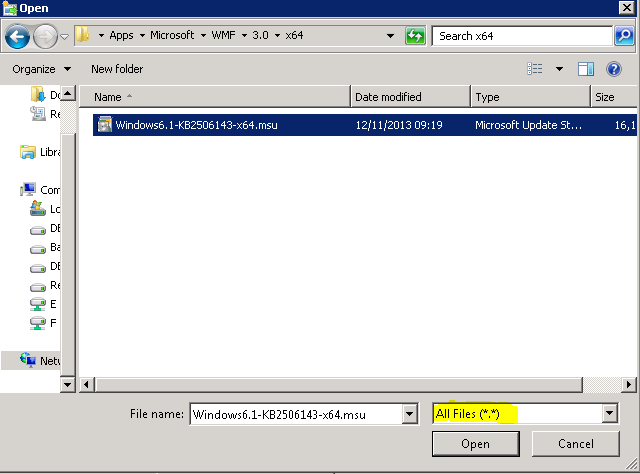
Task: Select Downloads folder icon in sidebar
Action: coord(38,94)
